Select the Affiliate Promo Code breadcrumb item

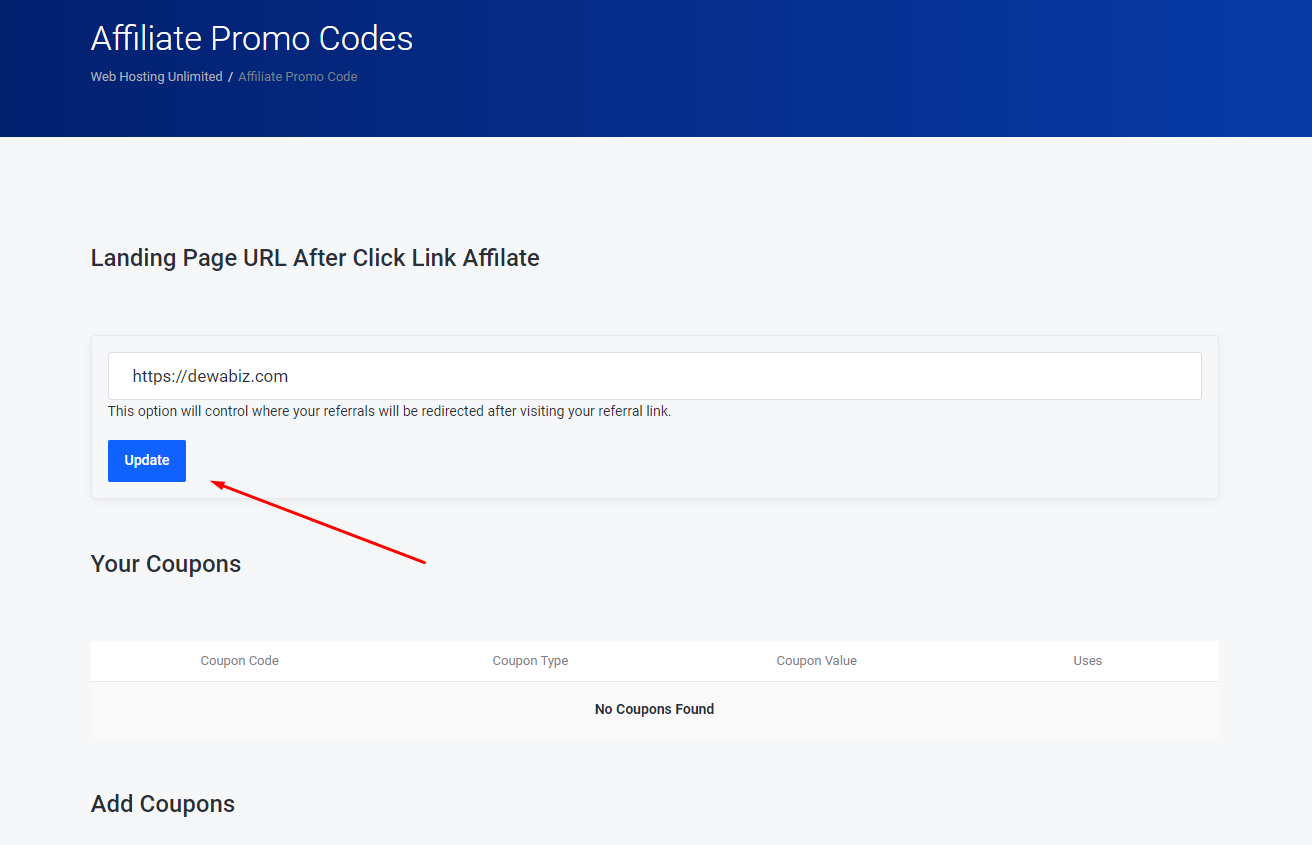pyautogui.click(x=297, y=77)
